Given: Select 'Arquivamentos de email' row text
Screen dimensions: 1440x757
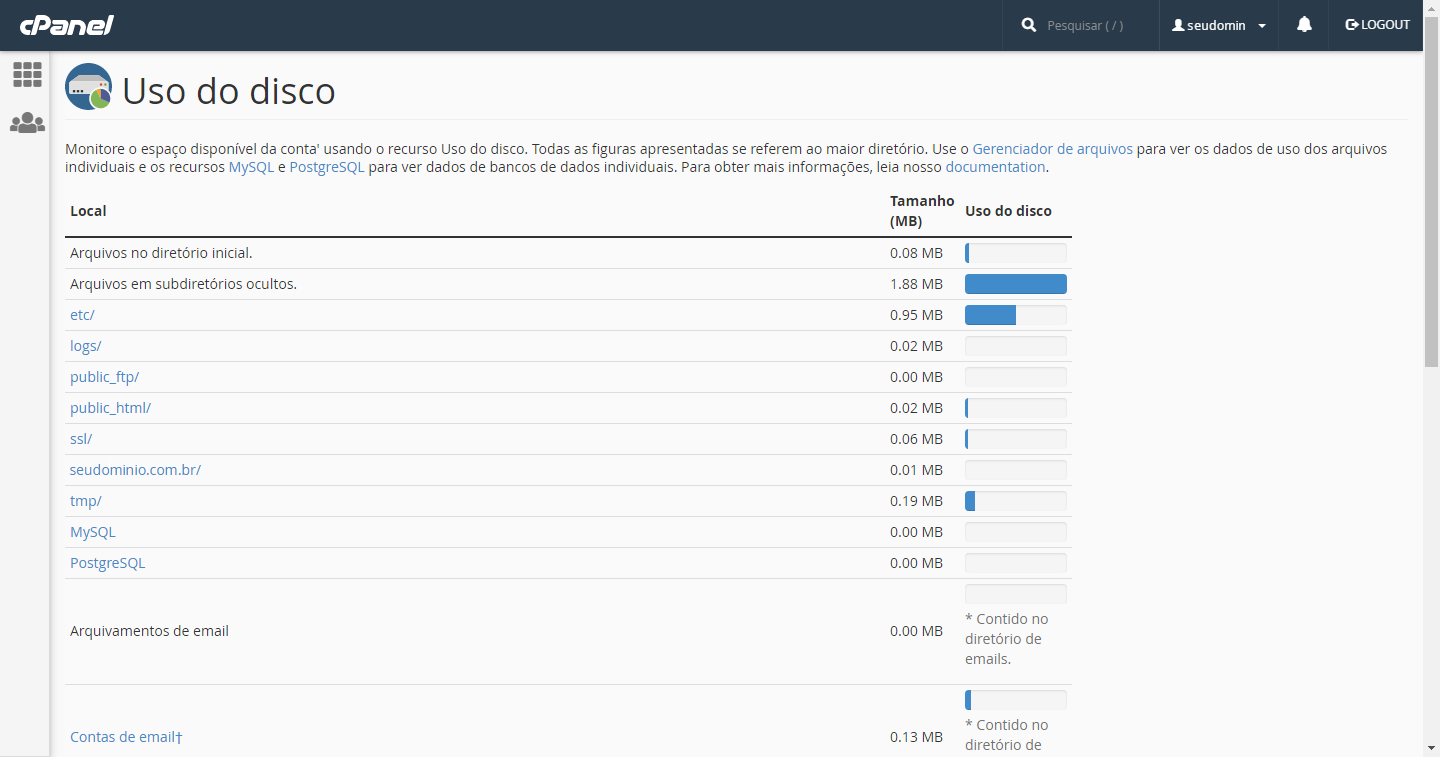Looking at the screenshot, I should pyautogui.click(x=149, y=631).
